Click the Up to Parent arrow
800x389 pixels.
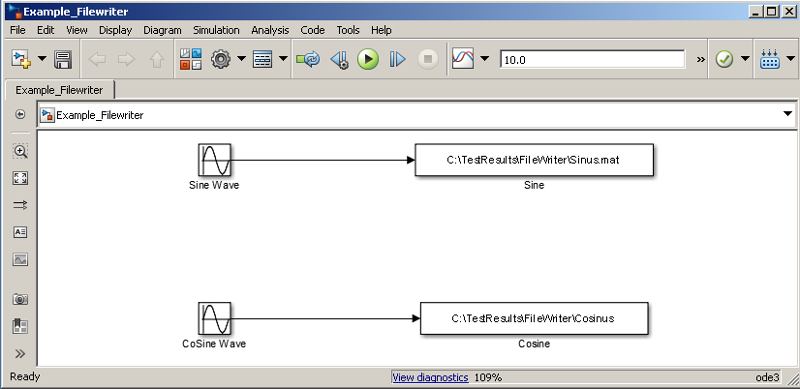coord(157,60)
